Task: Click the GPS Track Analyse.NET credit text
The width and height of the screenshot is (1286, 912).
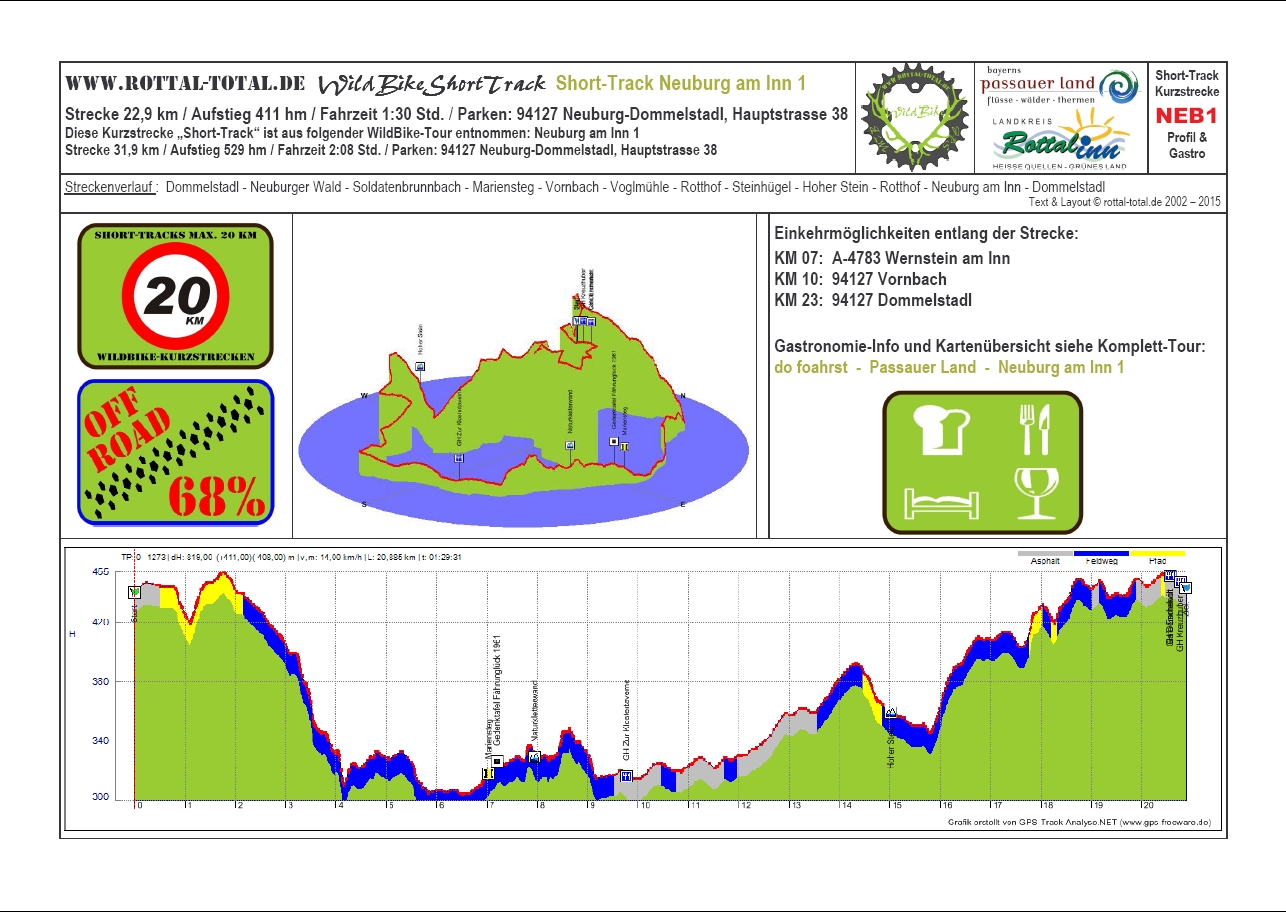Action: [x=1080, y=822]
